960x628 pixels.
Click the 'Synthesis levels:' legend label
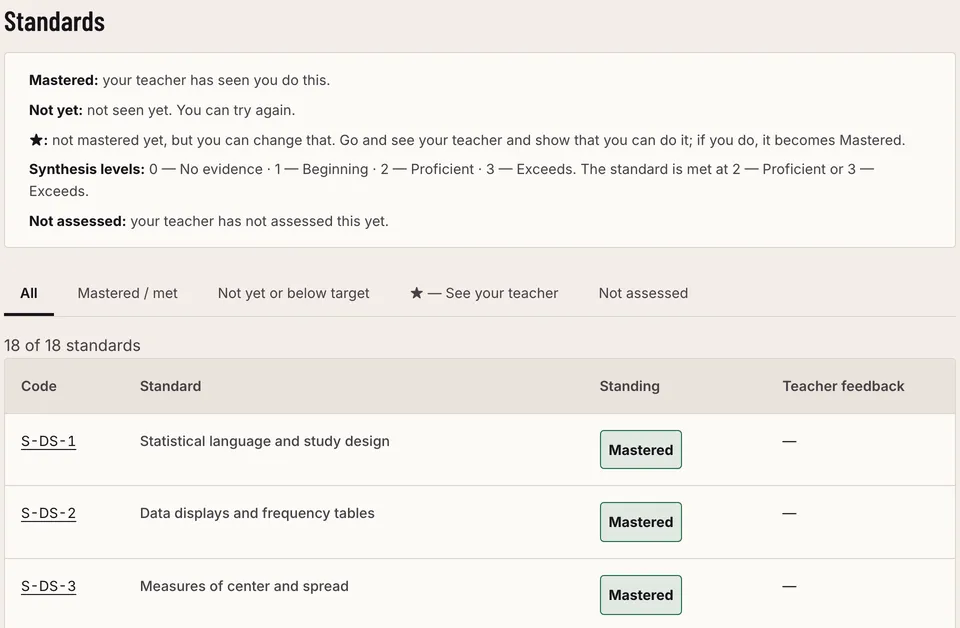(x=87, y=170)
